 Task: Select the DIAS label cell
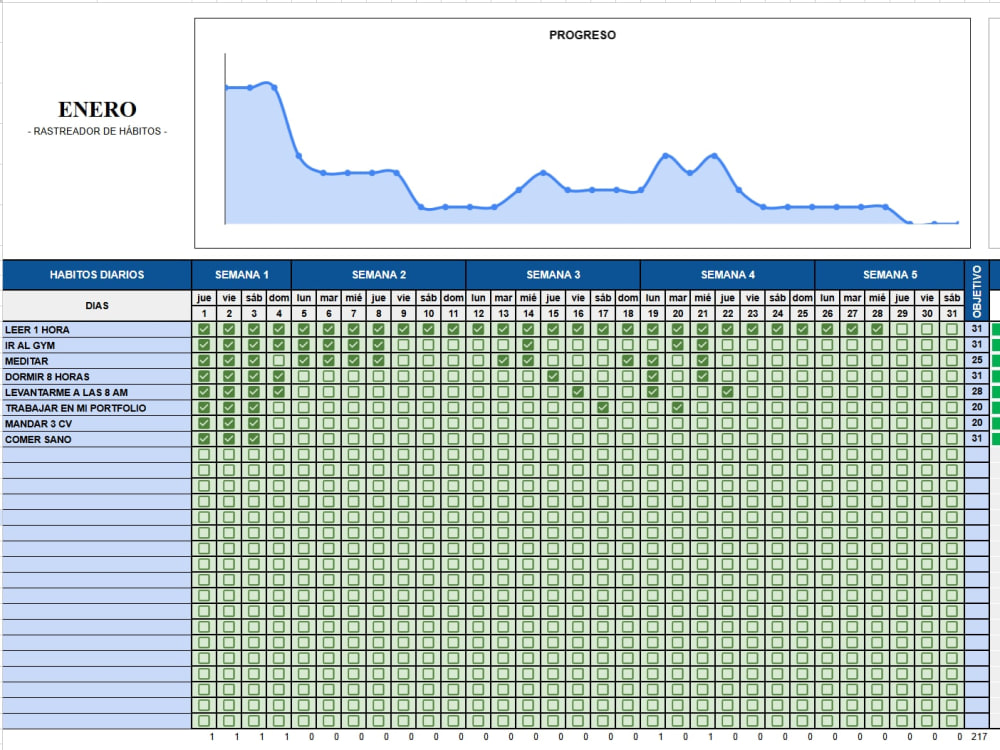tap(97, 305)
